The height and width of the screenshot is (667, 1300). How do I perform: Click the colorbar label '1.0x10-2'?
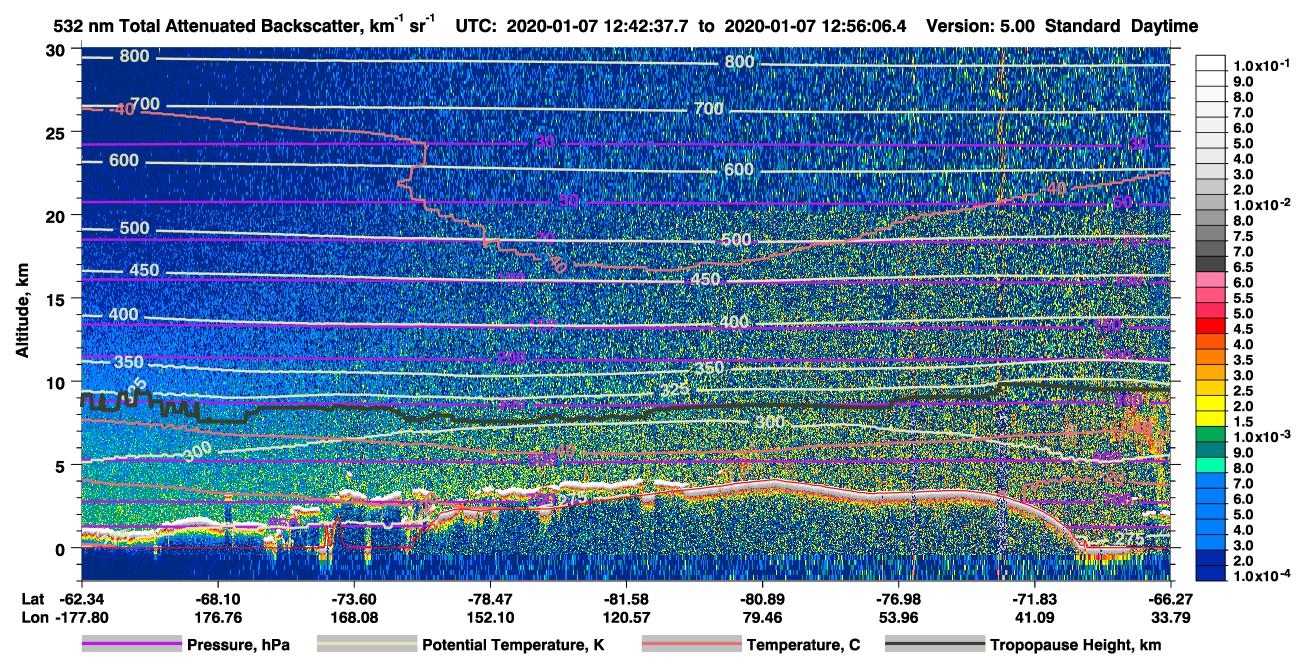coord(1261,203)
